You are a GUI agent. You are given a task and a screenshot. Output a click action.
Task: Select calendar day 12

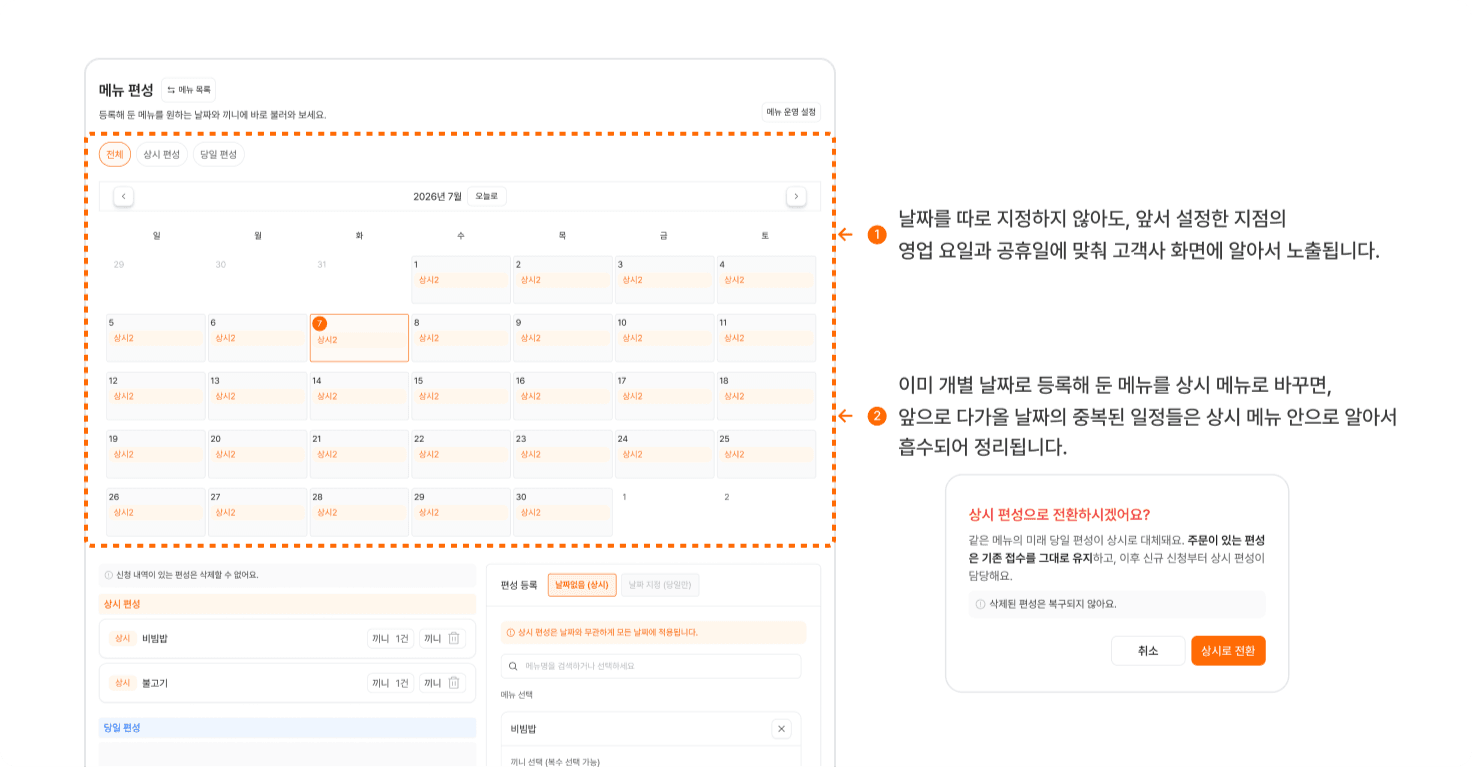pyautogui.click(x=156, y=396)
